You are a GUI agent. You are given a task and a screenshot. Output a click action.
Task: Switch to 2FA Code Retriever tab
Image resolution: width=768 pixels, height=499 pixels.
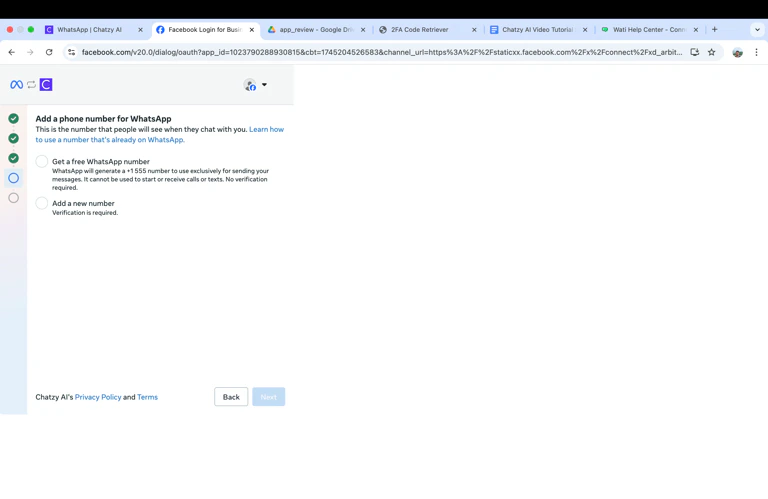[x=428, y=29]
